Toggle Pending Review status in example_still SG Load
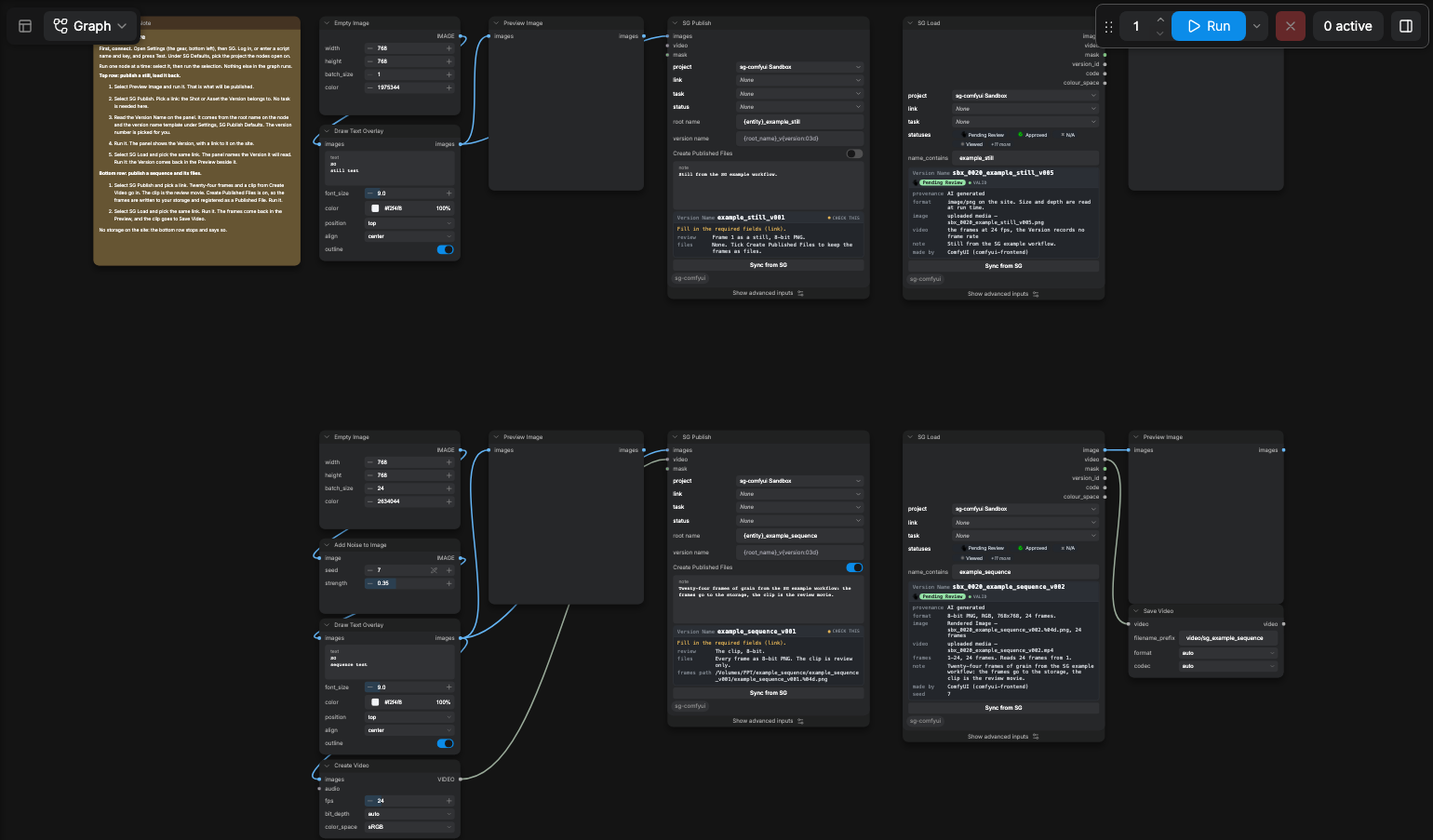The height and width of the screenshot is (840, 1433). [983, 135]
